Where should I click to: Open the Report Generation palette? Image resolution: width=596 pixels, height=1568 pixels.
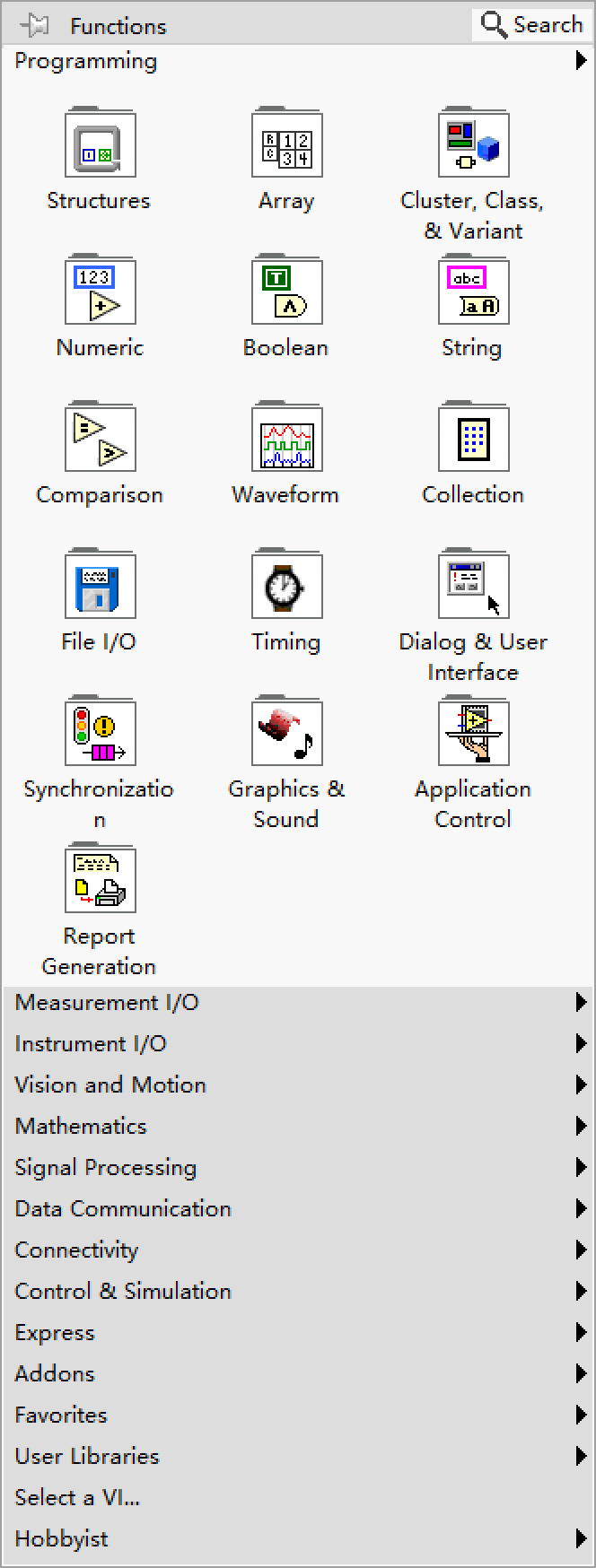[100, 879]
